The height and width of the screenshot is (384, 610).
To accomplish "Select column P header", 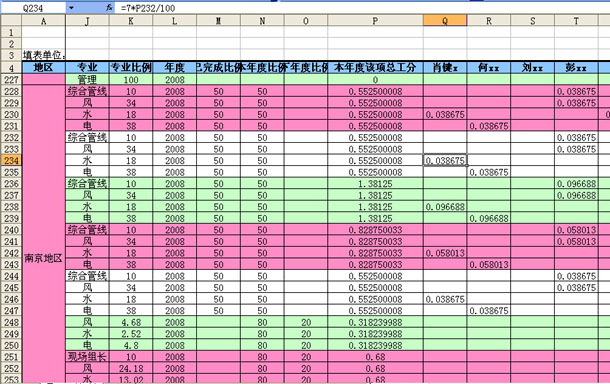I will point(375,21).
